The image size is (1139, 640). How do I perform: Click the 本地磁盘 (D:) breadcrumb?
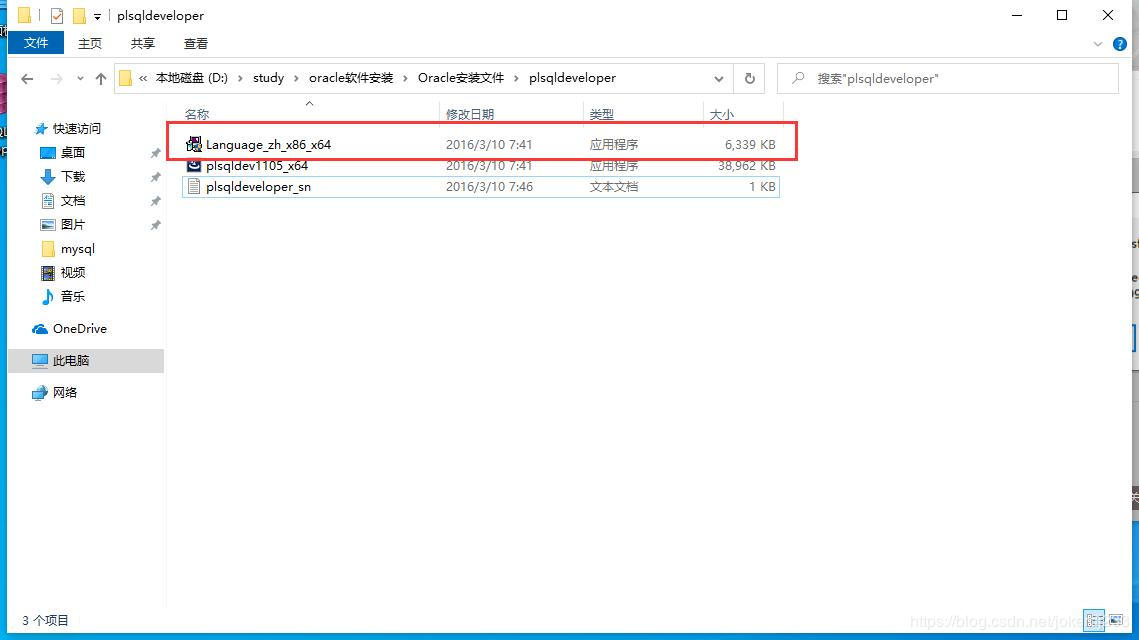pos(192,78)
